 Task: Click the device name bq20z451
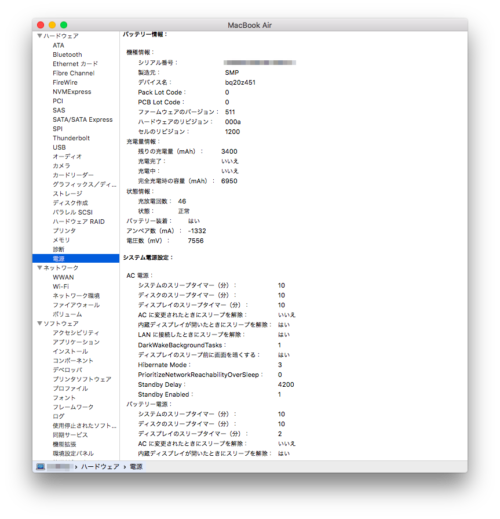[x=240, y=82]
